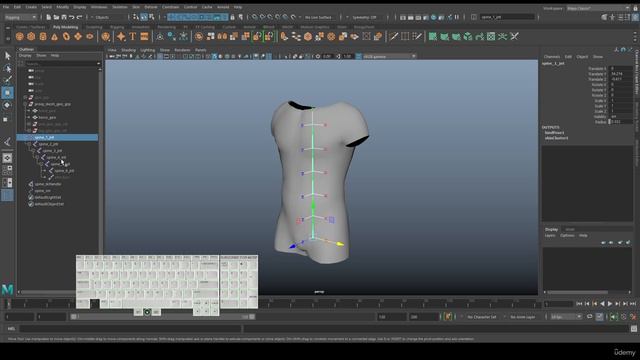Click the go-to-start playback button
This screenshot has width=640, height=360.
tap(579, 304)
